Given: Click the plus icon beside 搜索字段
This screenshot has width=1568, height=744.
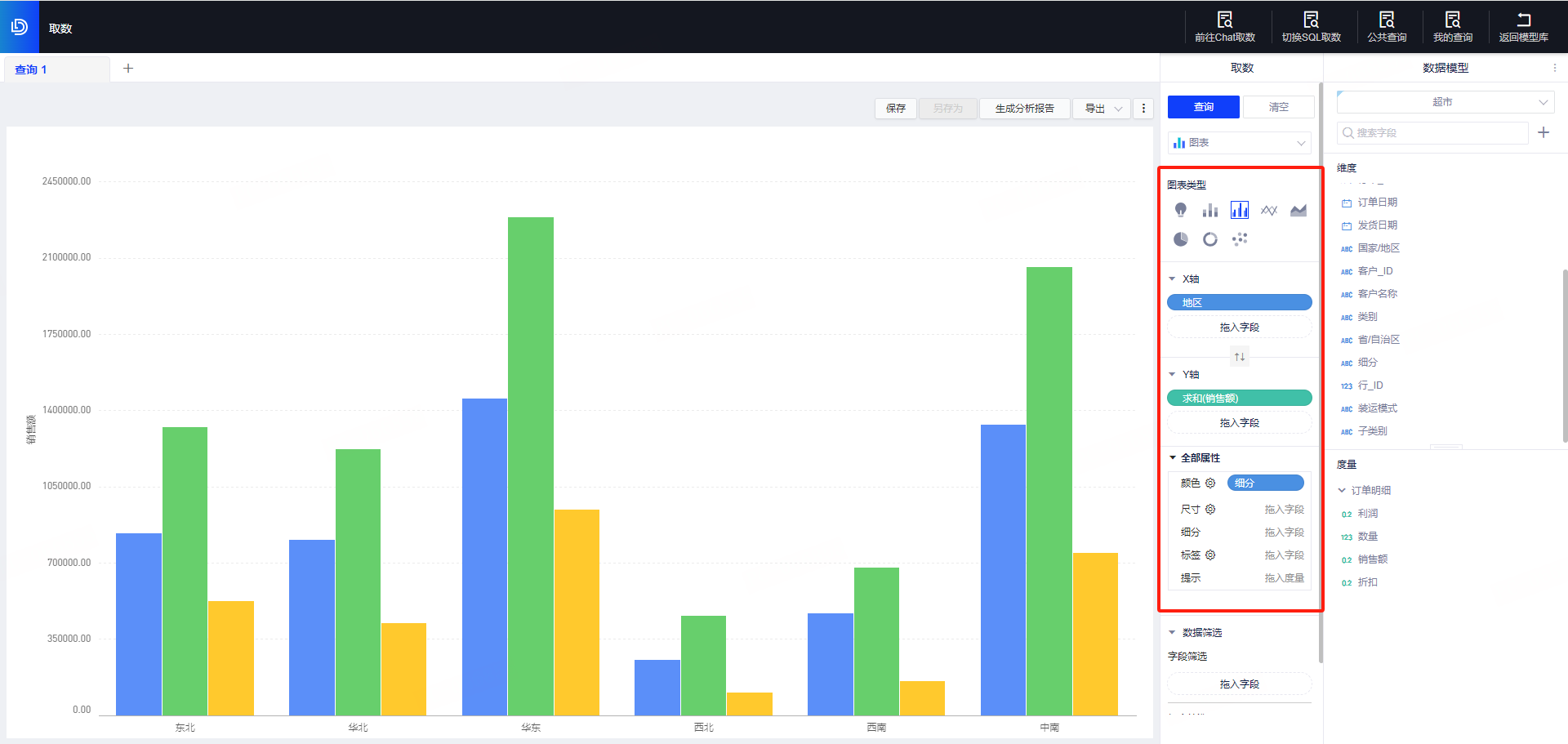Looking at the screenshot, I should 1543,132.
